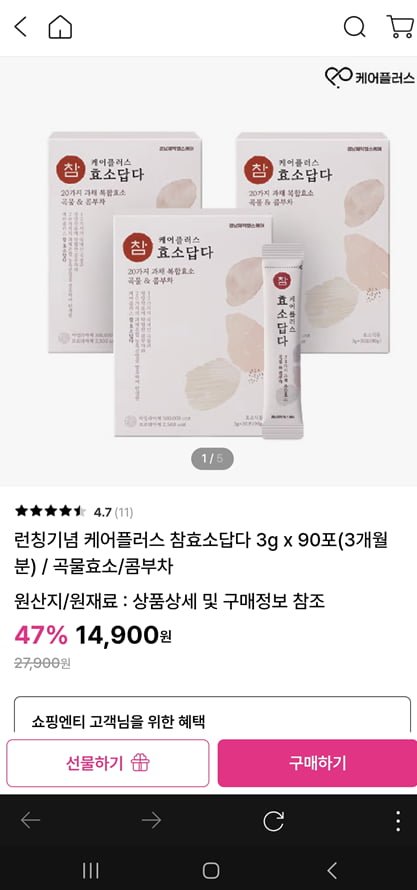Screen dimensions: 417x890
Task: Tap the review count (11)
Action: coord(124,513)
